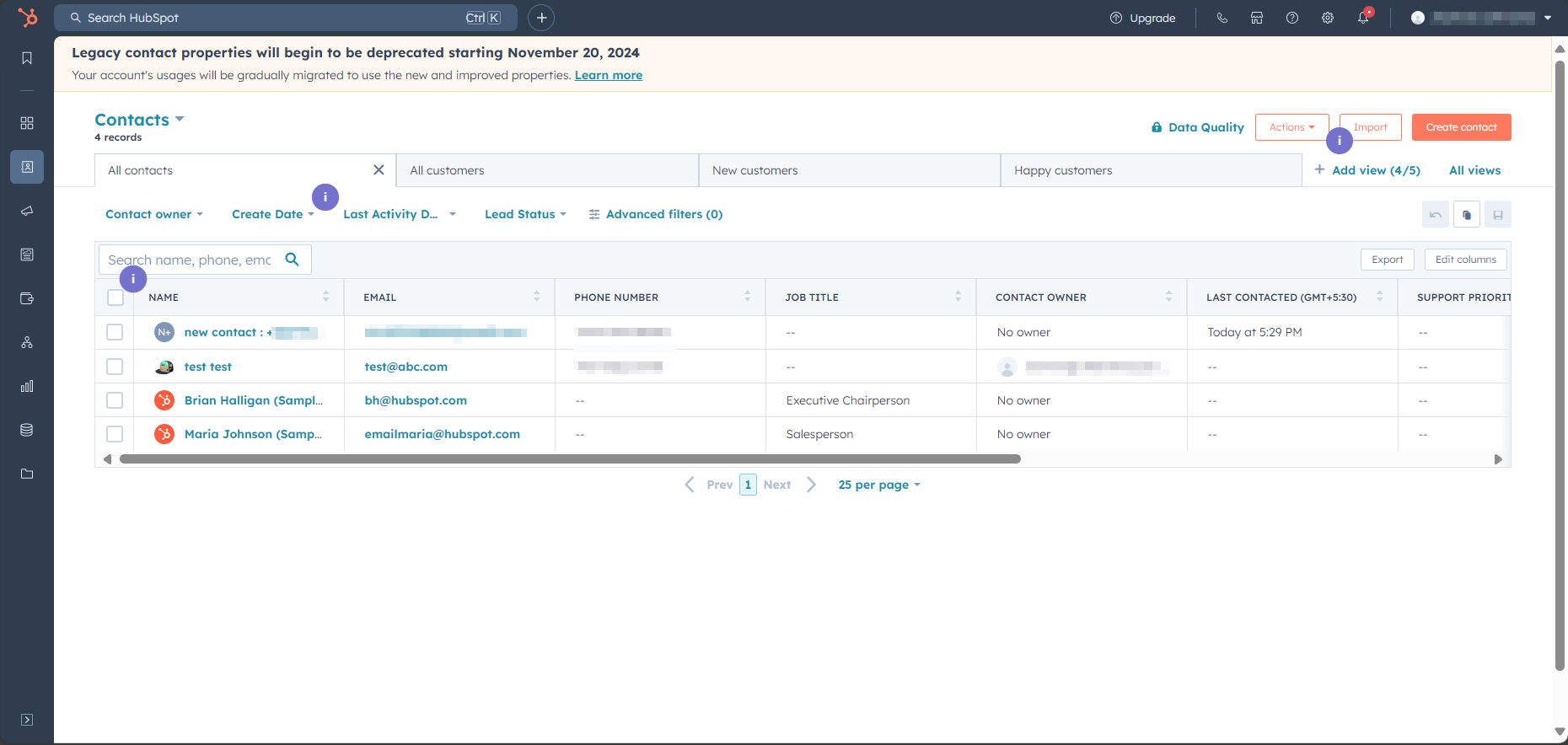Open the account profile dropdown arrow
1568x745 pixels.
tap(1548, 18)
